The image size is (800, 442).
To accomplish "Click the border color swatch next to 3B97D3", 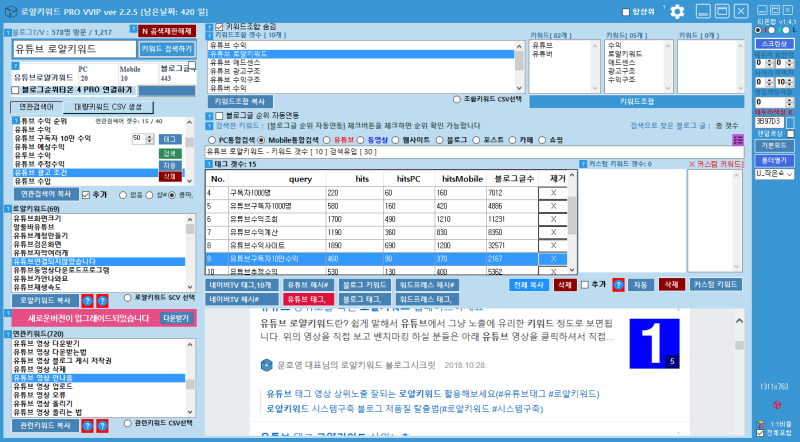I will pyautogui.click(x=790, y=122).
